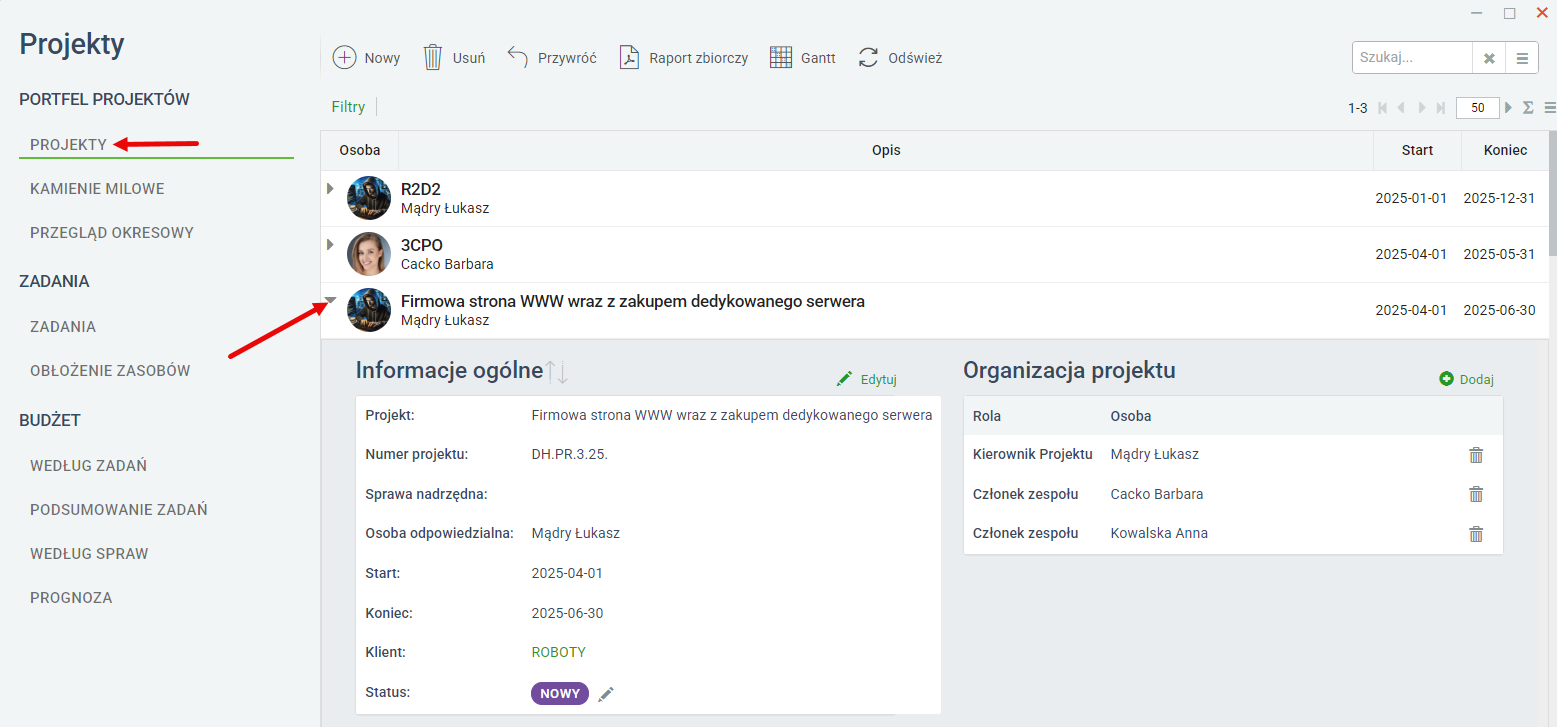Click Edytuj to edit general information

pyautogui.click(x=866, y=379)
